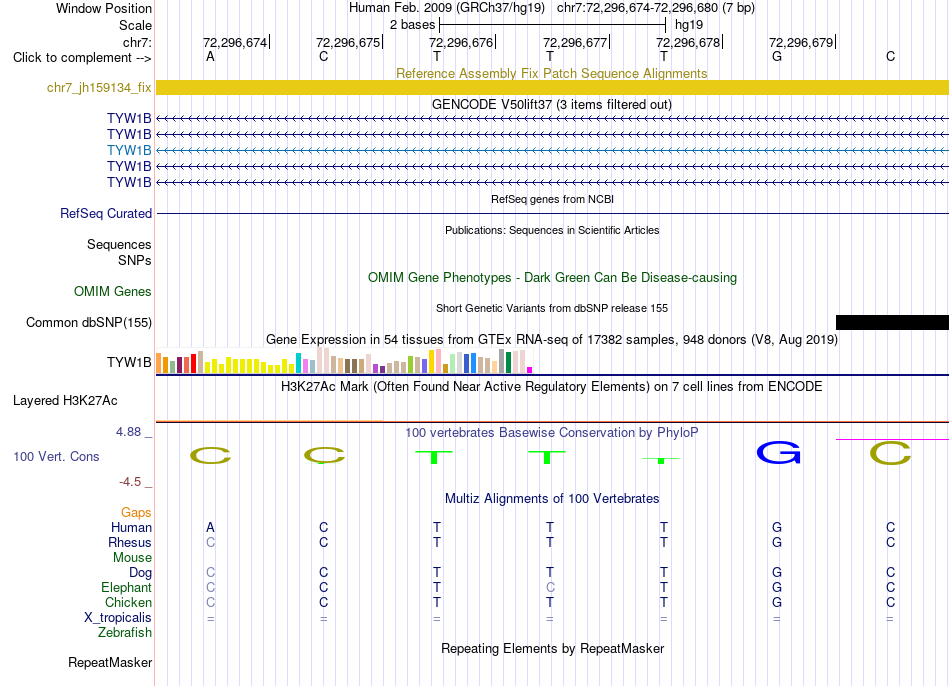Click the 'Human' species label
This screenshot has width=950, height=686.
[x=131, y=527]
